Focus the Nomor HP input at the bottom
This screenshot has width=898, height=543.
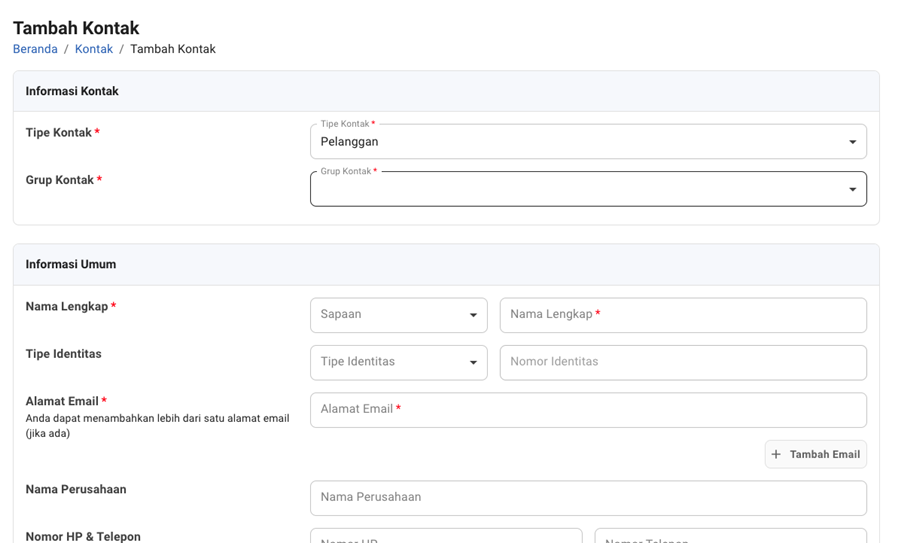click(446, 536)
